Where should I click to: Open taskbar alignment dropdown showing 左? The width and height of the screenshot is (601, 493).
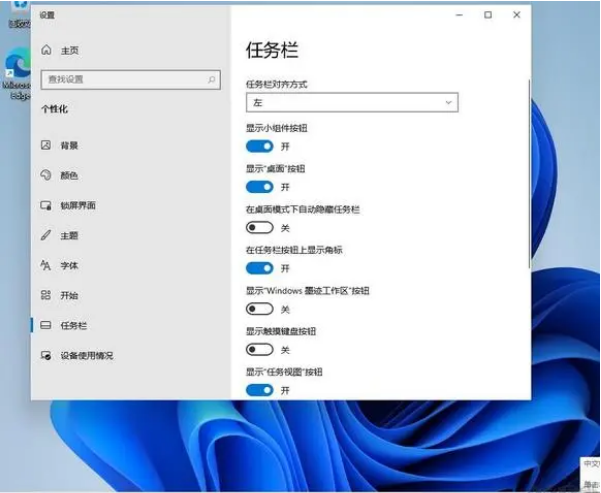click(x=352, y=102)
